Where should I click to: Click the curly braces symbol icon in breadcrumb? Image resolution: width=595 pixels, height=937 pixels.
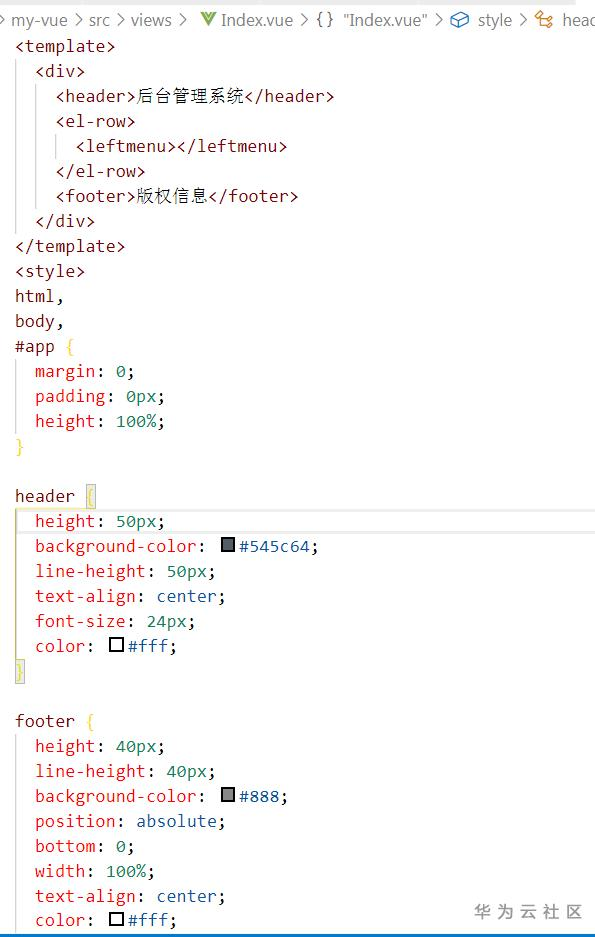point(325,20)
